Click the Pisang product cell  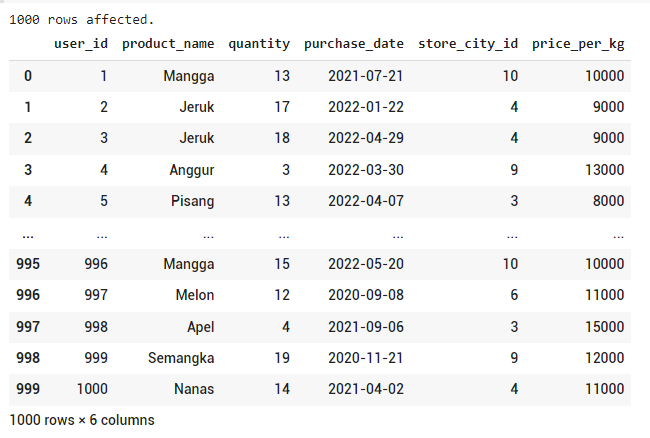(x=192, y=201)
